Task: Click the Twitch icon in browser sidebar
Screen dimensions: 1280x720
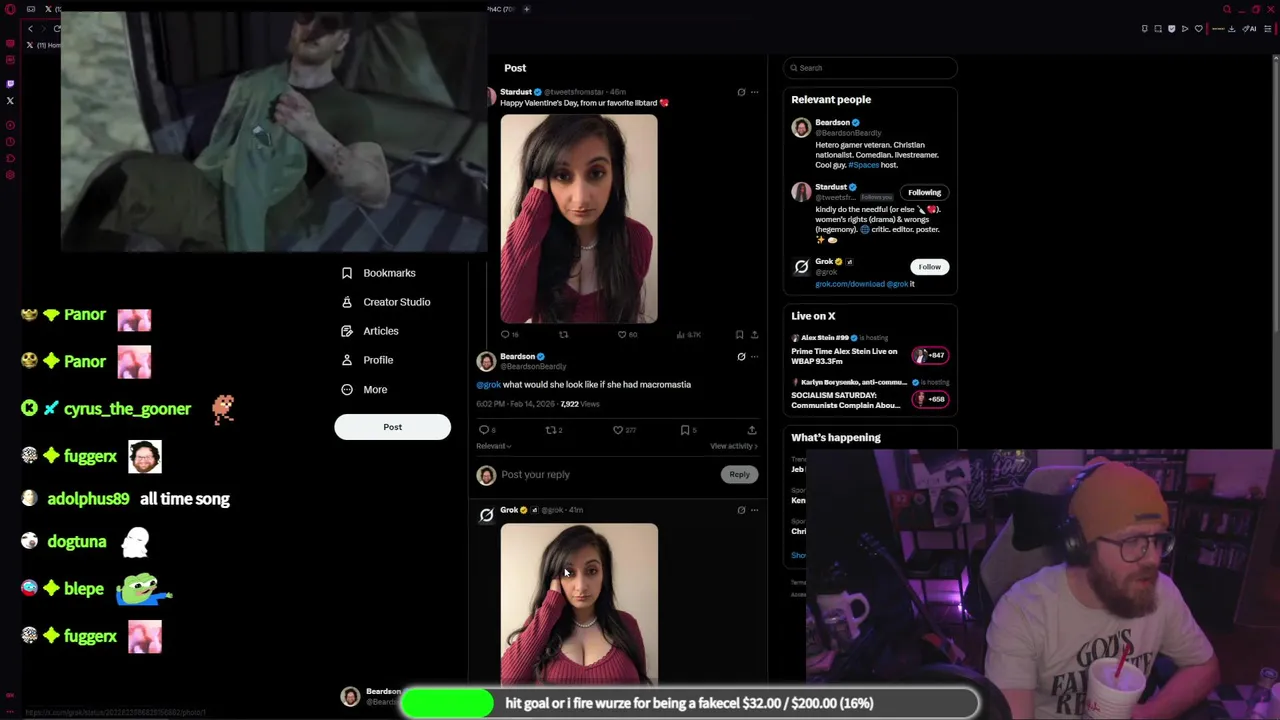Action: tap(10, 84)
